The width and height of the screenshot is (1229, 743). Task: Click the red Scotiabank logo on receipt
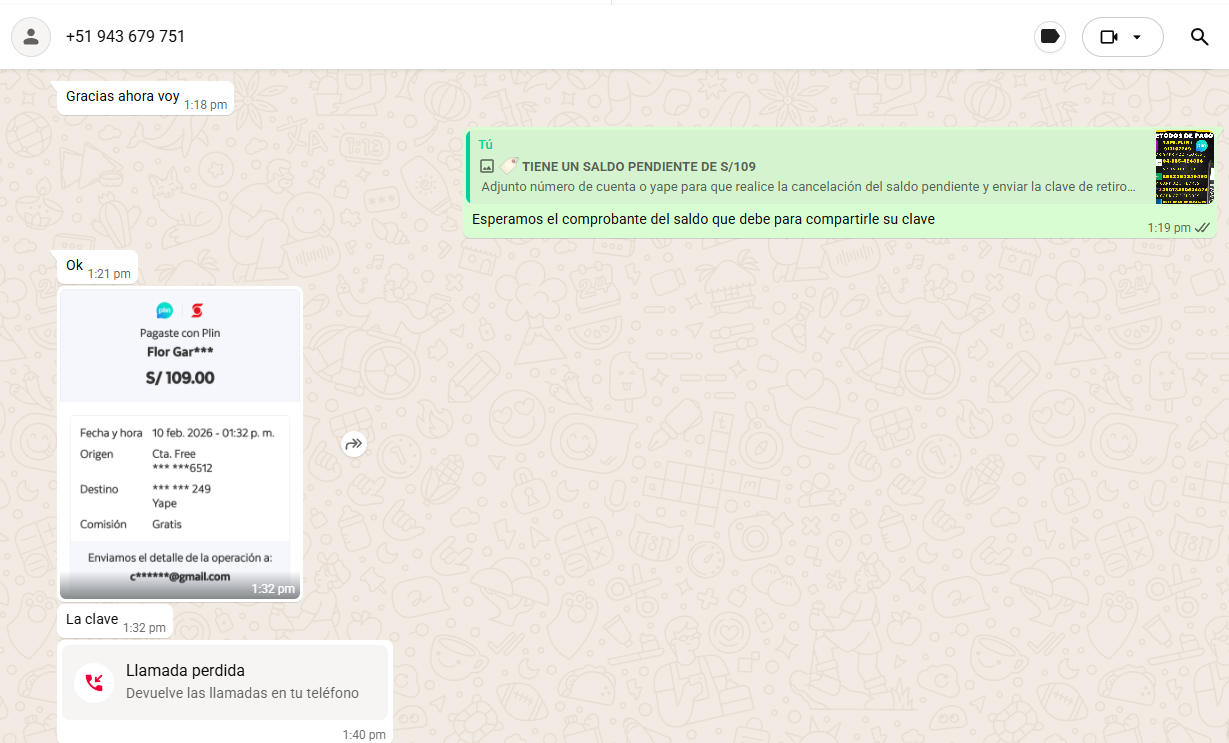[x=197, y=310]
